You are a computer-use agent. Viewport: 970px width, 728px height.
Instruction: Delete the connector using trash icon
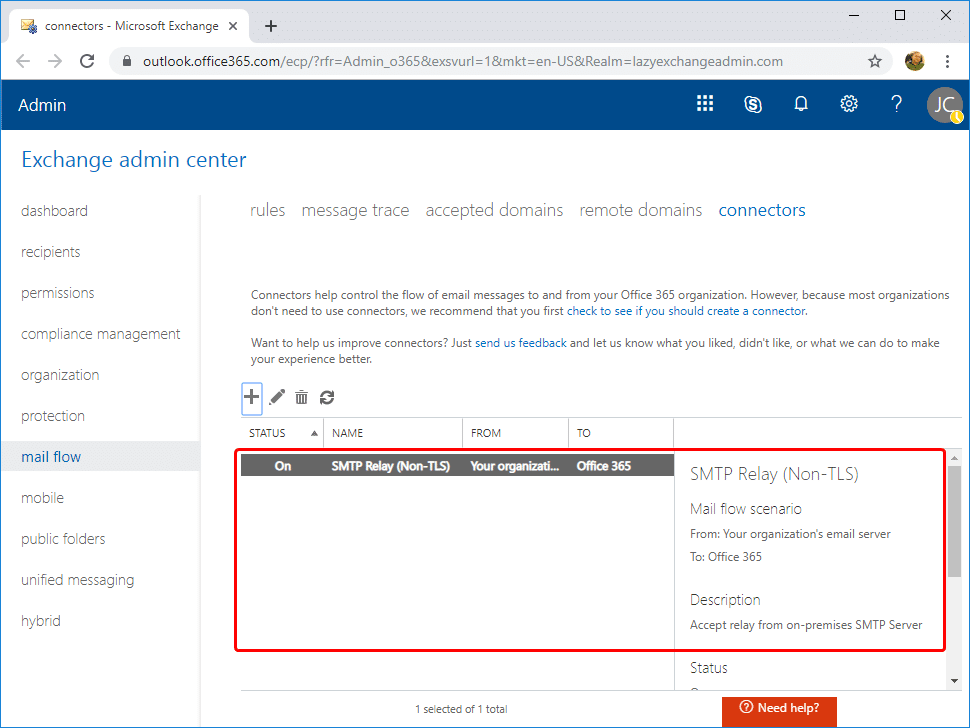click(301, 397)
